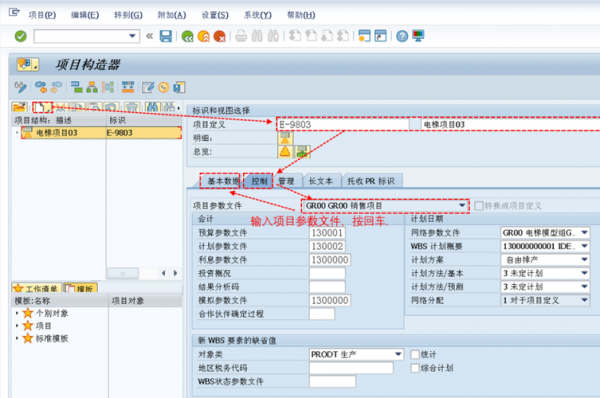Click the green checkmark Enter icon
The height and width of the screenshot is (398, 600).
point(21,36)
